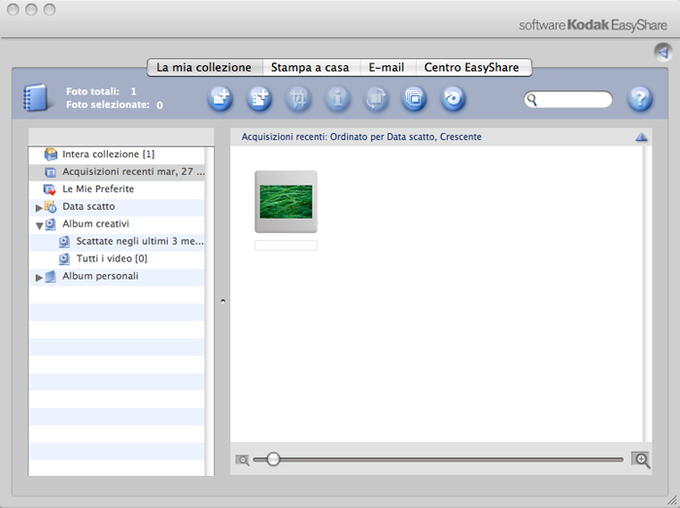Select the green grass photo thumbnail

(286, 202)
